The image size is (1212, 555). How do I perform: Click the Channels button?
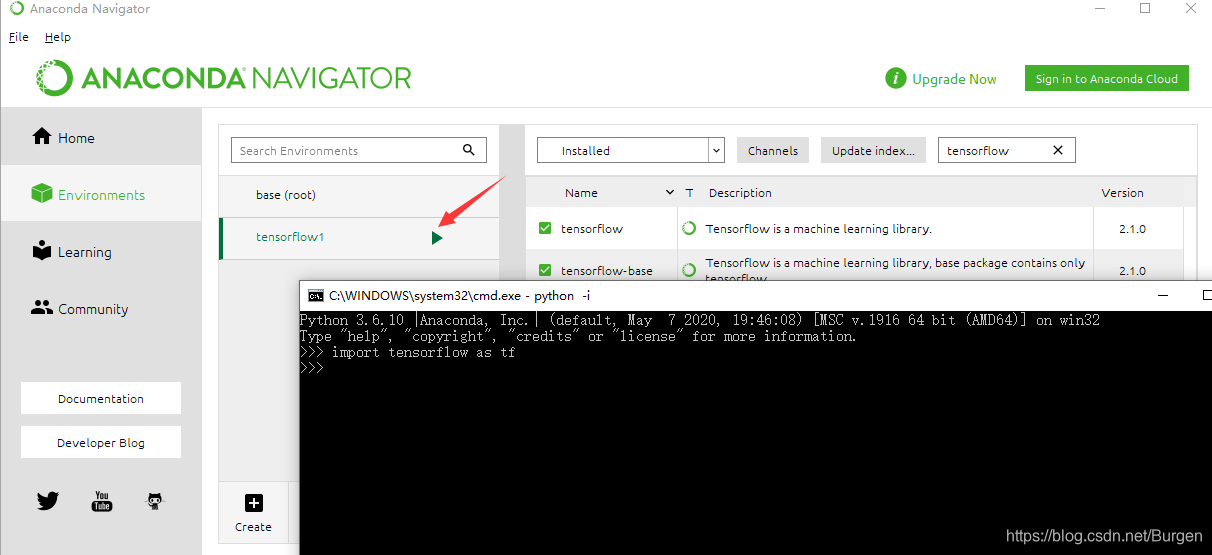773,150
